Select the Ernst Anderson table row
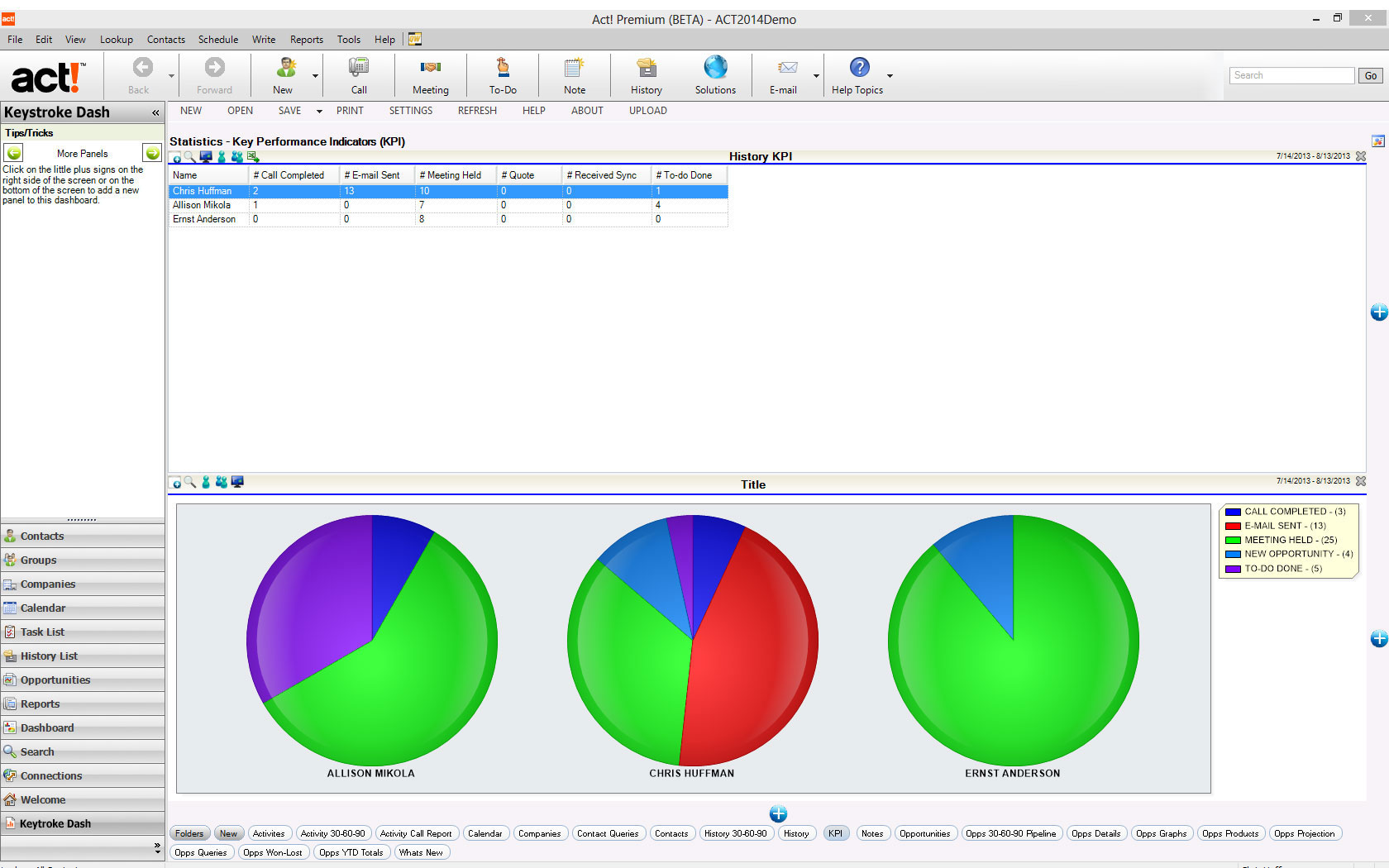 point(448,219)
